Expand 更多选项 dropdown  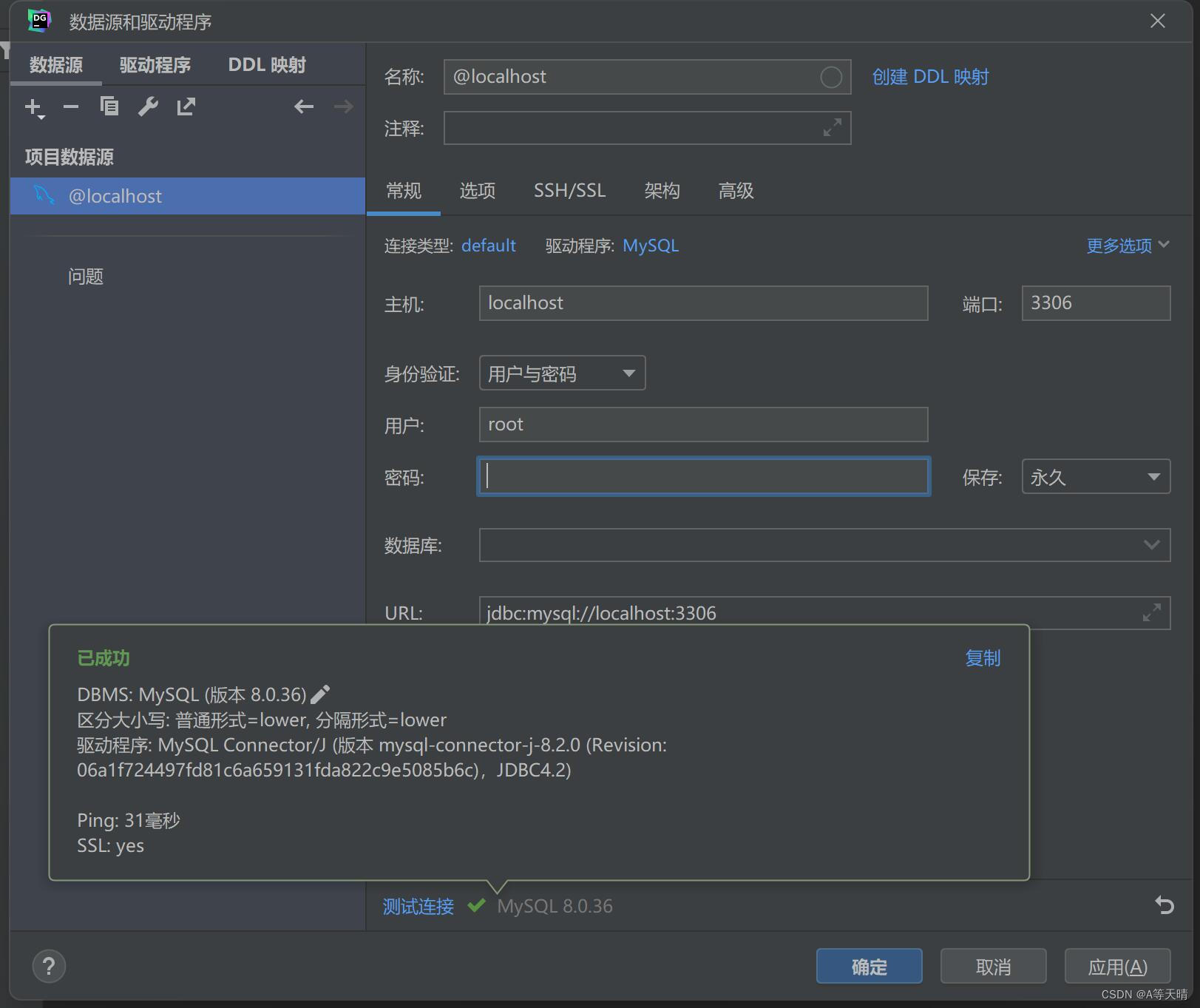pos(1128,246)
